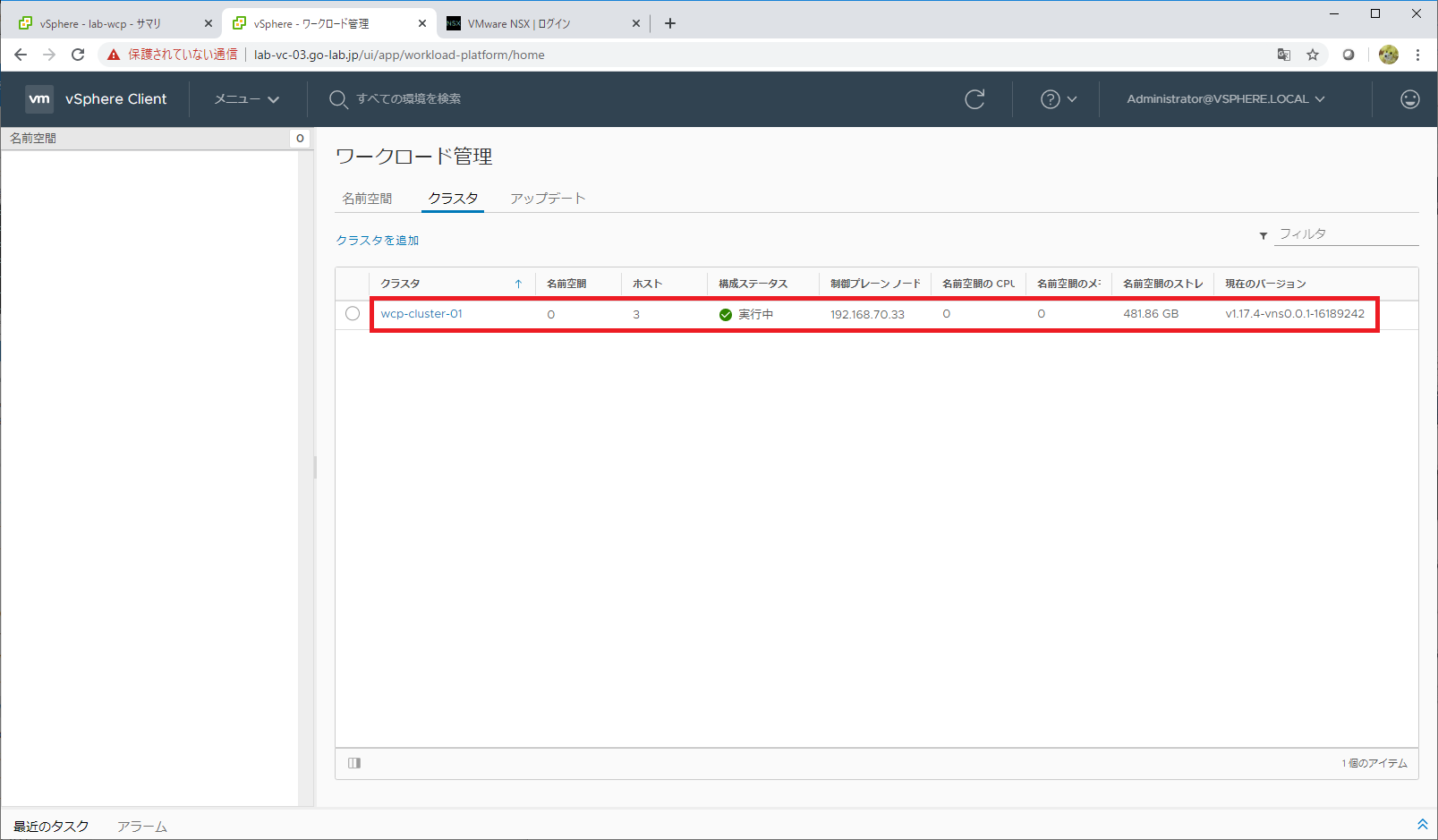Image resolution: width=1438 pixels, height=840 pixels.
Task: Click the すべての環境を検索 search field
Action: 409,99
